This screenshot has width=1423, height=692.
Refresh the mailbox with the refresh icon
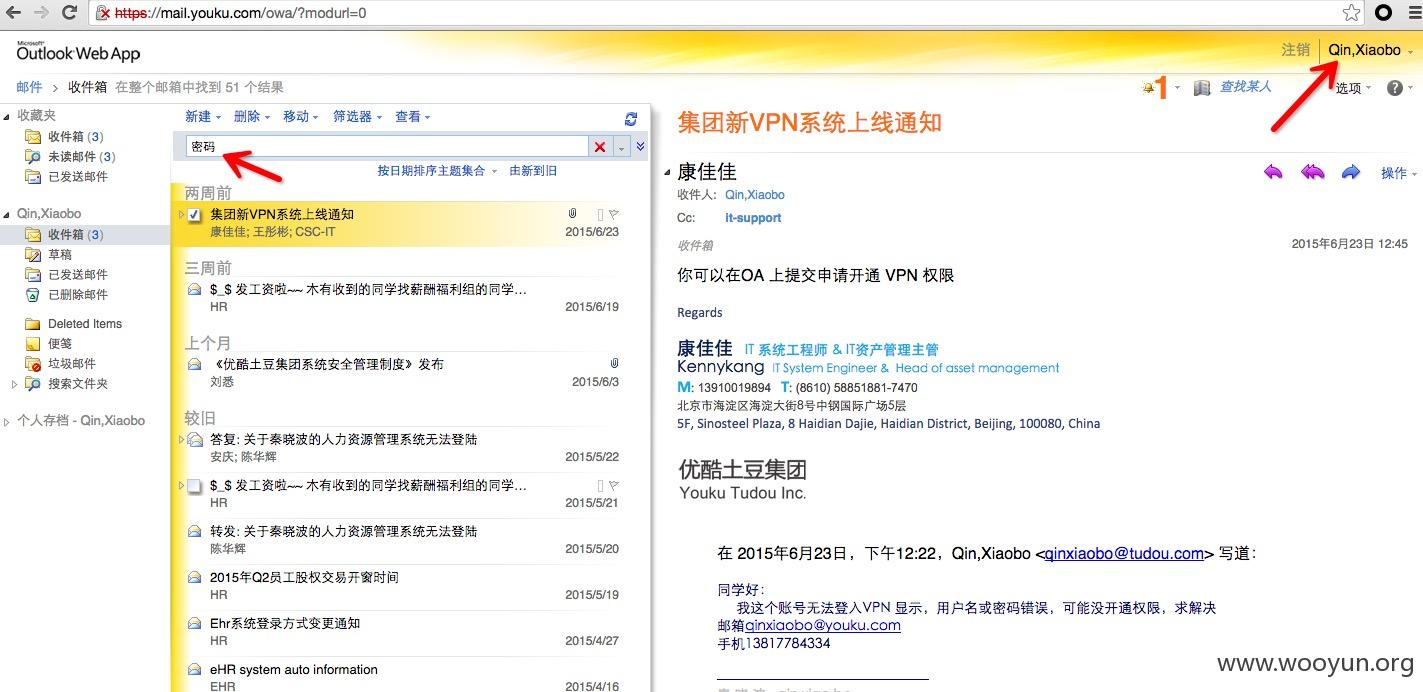pos(630,118)
